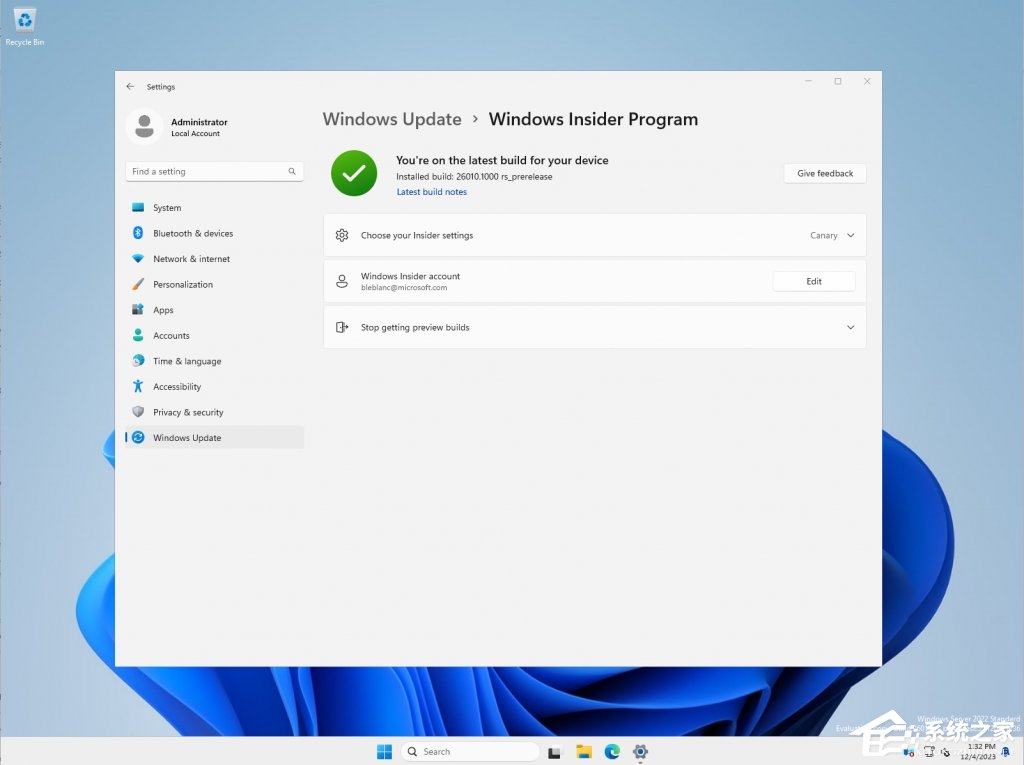
Task: Open Task View on the taskbar
Action: (555, 752)
